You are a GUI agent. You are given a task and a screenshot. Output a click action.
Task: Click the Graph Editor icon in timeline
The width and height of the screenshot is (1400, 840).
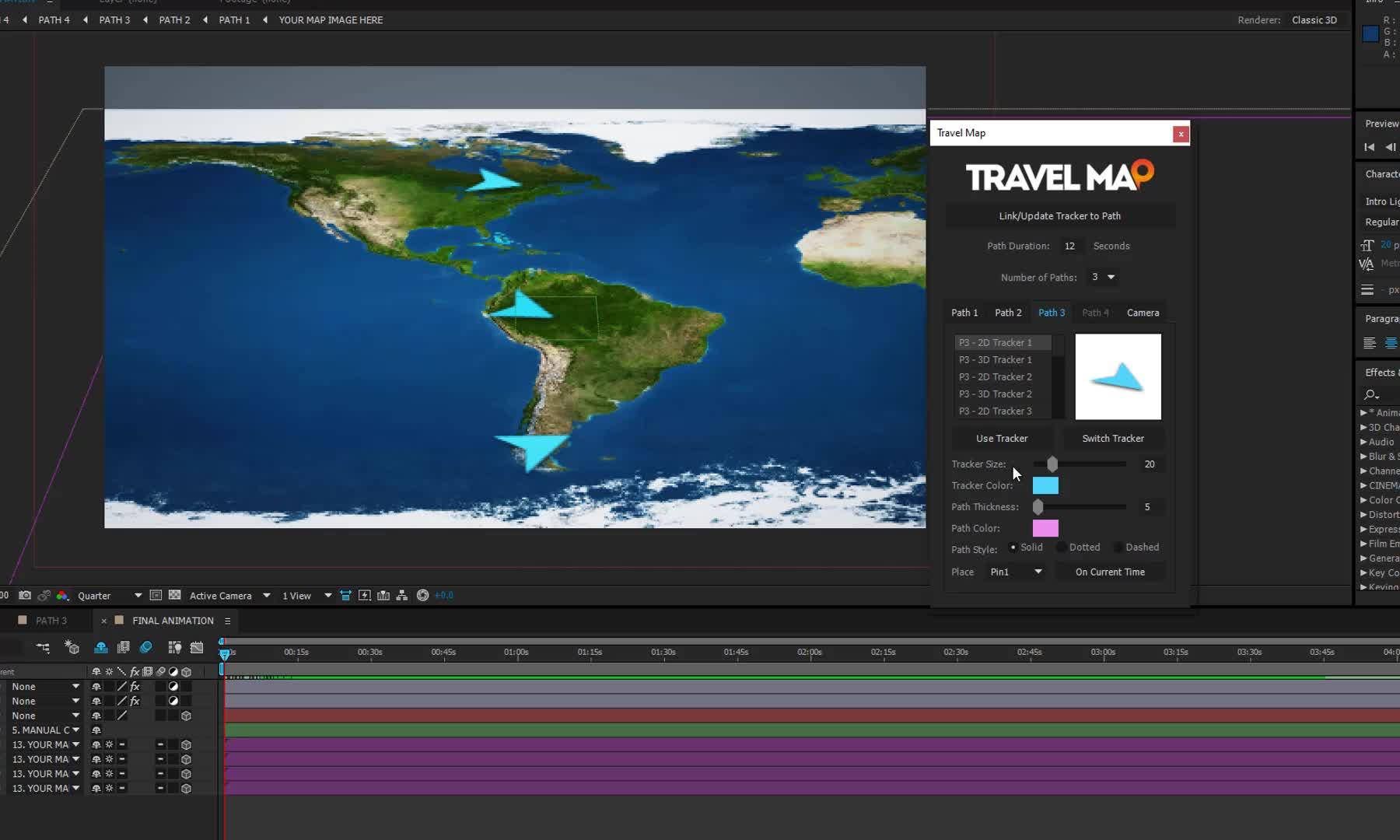point(197,647)
